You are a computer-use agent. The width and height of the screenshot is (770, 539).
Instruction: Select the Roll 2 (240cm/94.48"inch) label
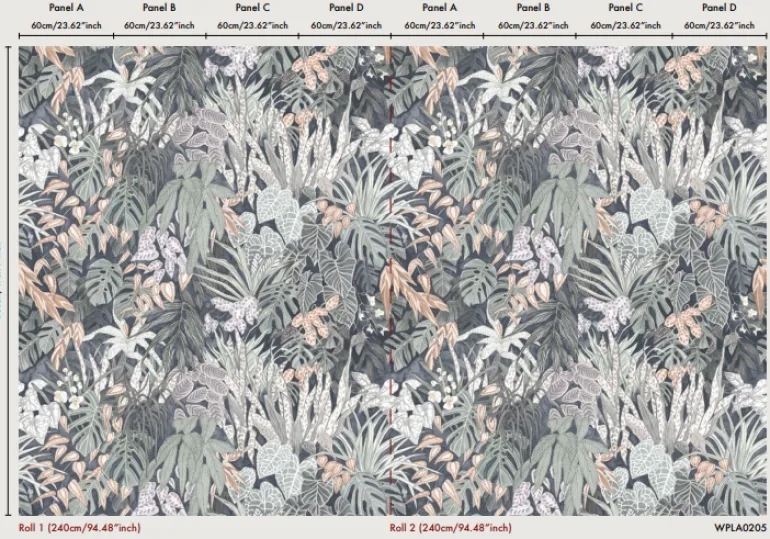coord(450,527)
